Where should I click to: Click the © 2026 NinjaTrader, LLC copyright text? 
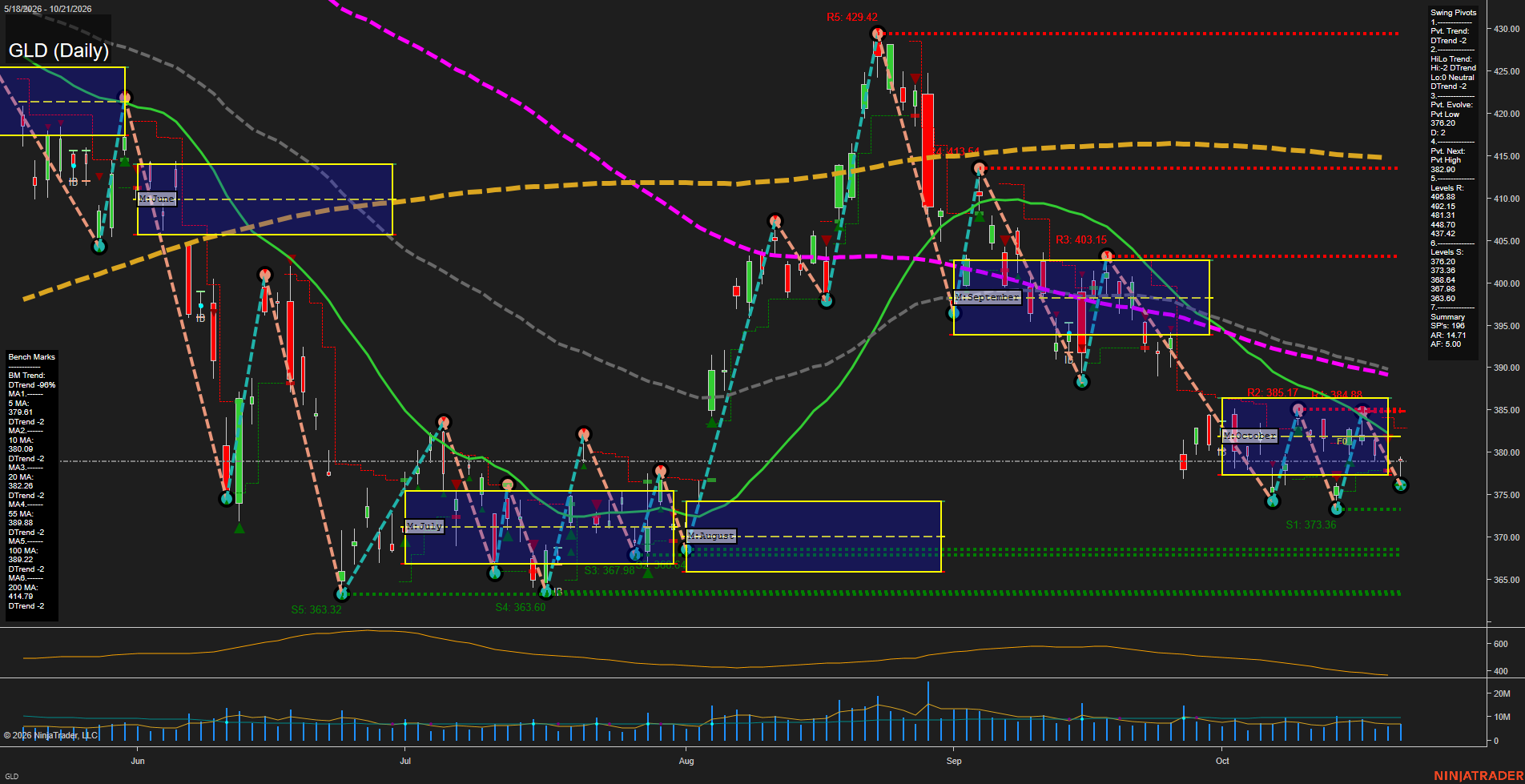coord(50,735)
